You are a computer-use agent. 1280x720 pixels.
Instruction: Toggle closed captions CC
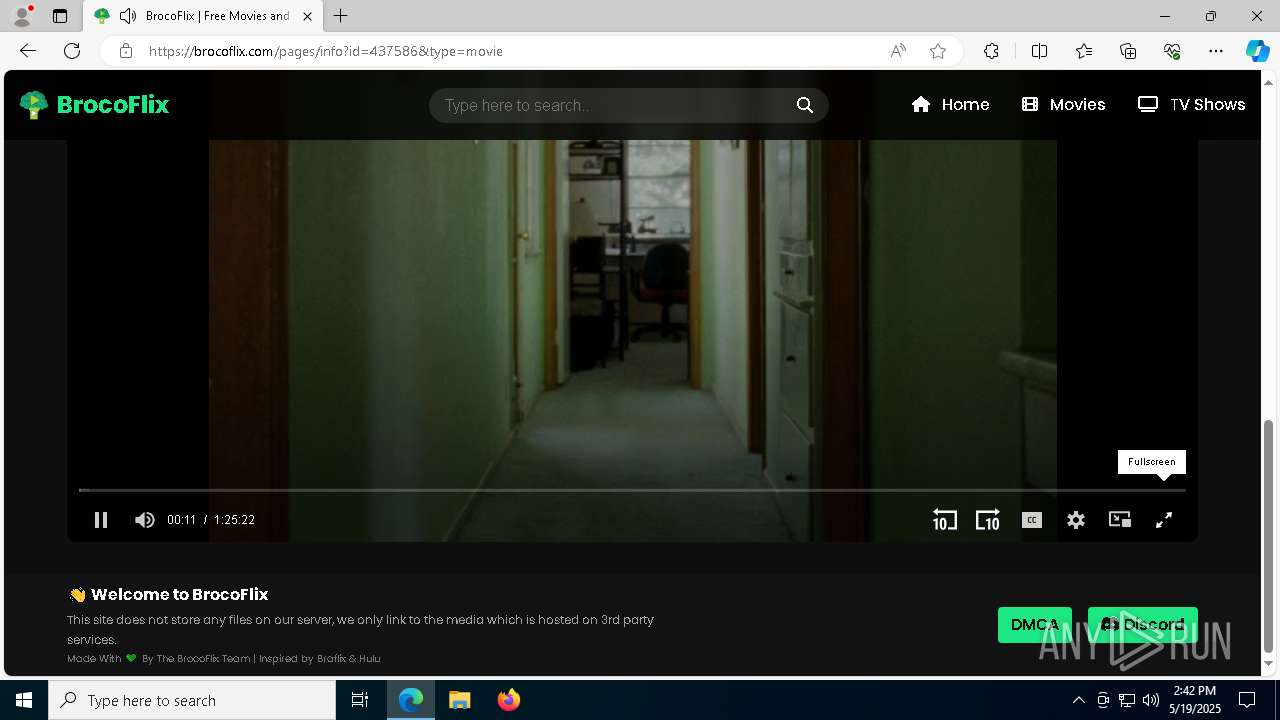1032,520
